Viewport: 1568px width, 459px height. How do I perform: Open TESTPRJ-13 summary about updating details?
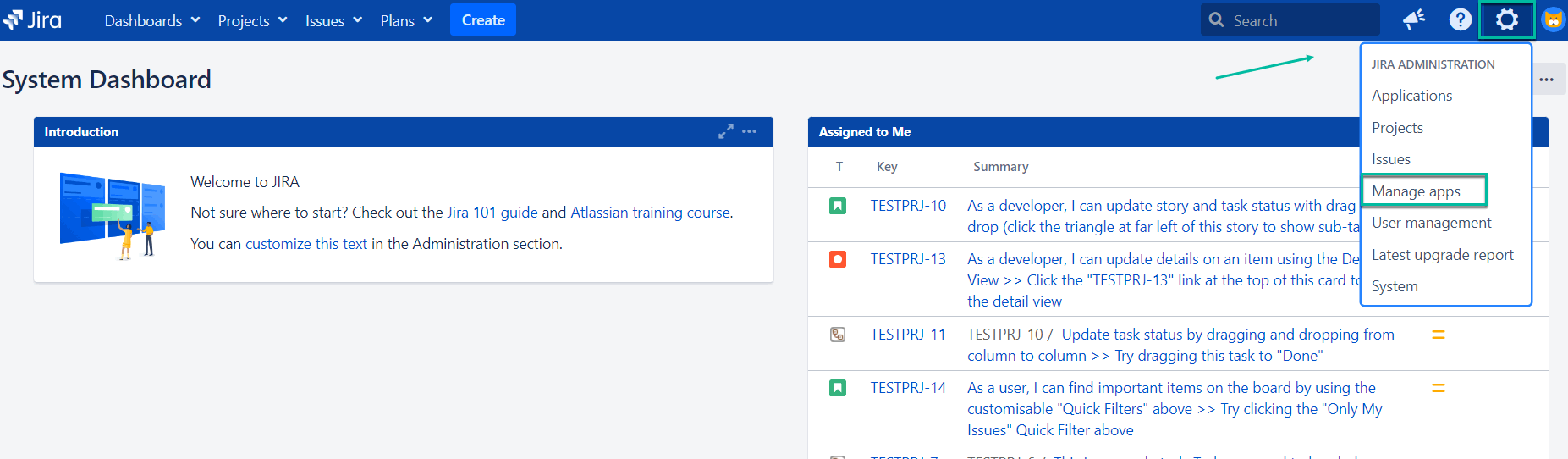click(x=1164, y=280)
